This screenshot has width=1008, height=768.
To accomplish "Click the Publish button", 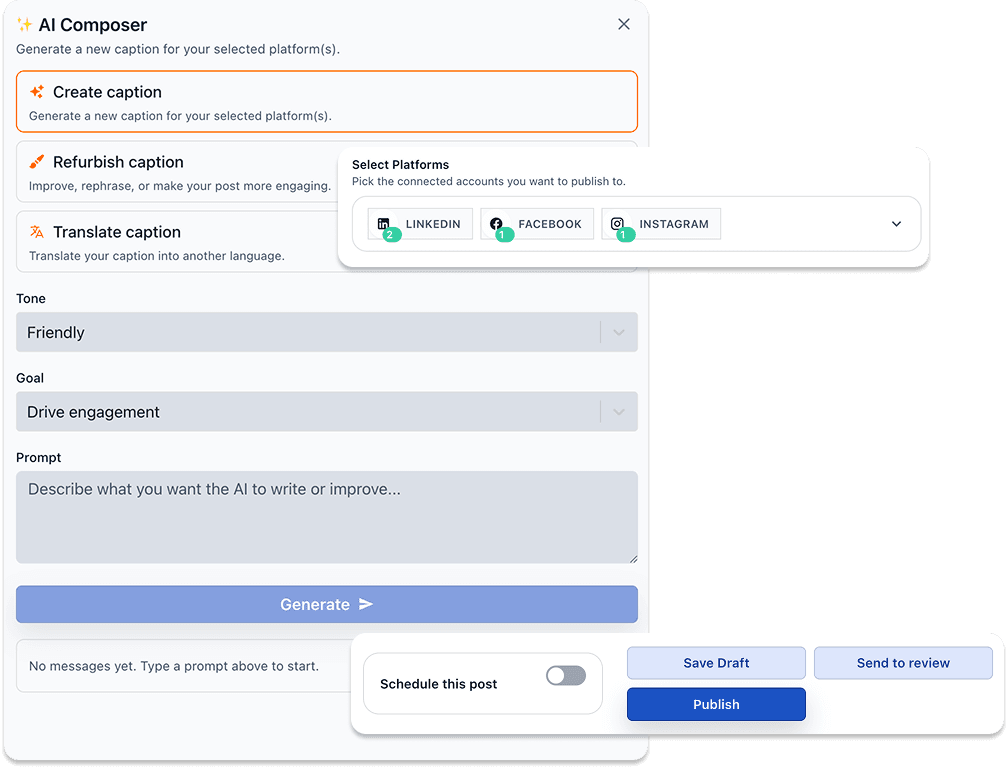I will (x=716, y=705).
